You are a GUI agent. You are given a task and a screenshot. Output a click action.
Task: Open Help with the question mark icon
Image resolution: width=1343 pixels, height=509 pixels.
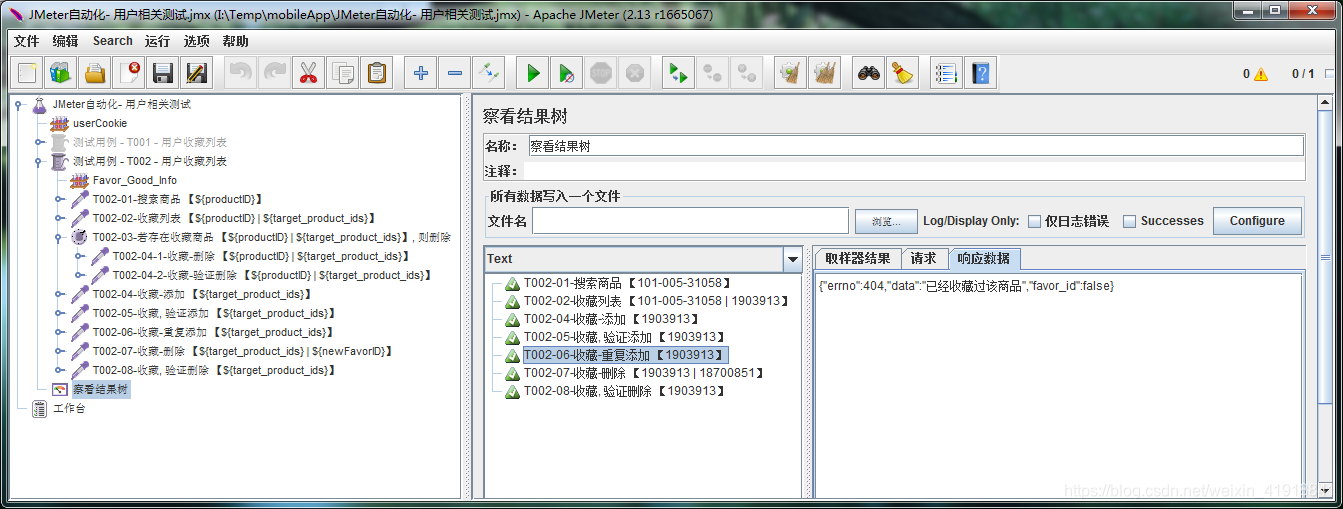point(980,73)
